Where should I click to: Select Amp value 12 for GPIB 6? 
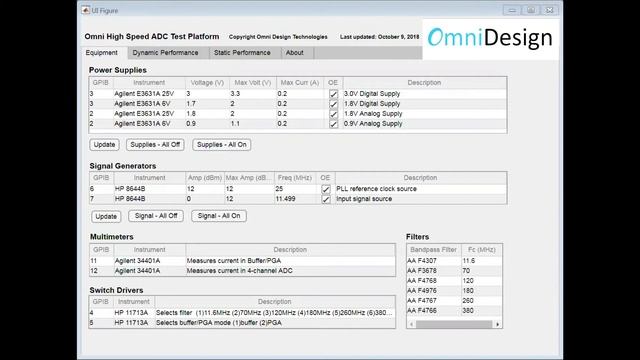coord(204,189)
